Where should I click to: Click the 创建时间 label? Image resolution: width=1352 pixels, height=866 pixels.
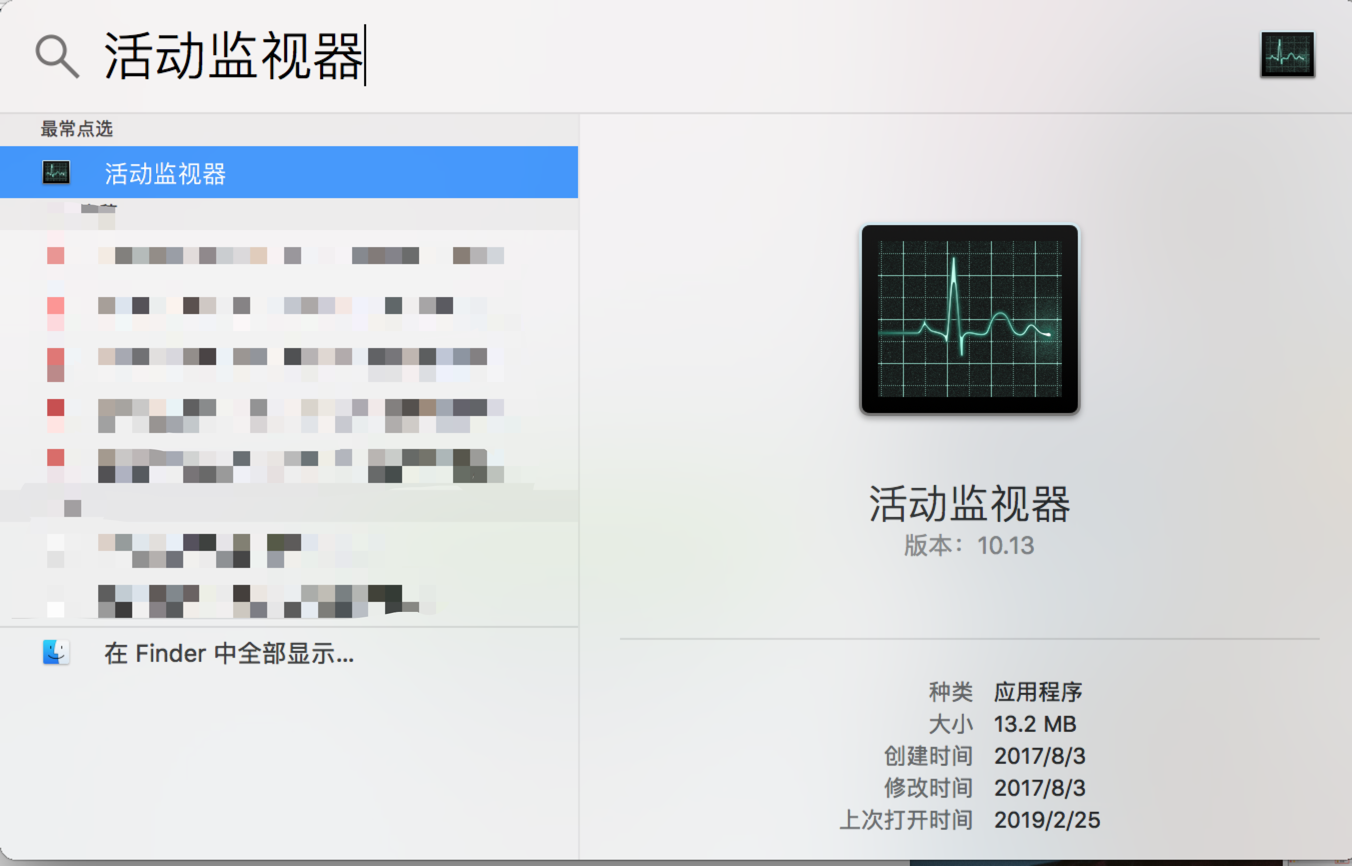coord(928,756)
